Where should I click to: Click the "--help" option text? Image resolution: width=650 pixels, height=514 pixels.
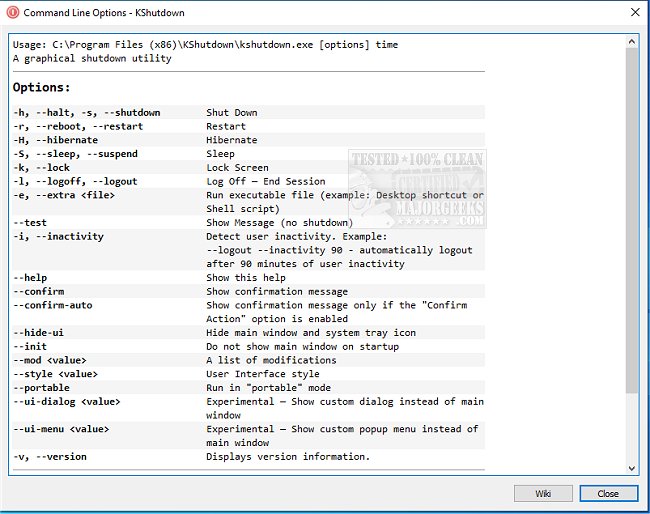(30, 278)
